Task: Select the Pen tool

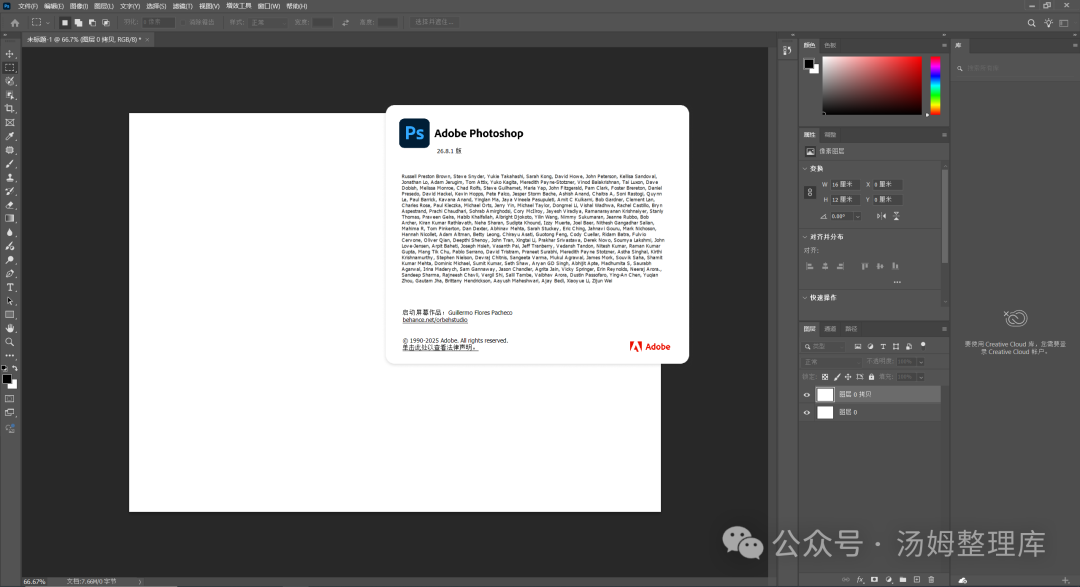Action: 10,274
